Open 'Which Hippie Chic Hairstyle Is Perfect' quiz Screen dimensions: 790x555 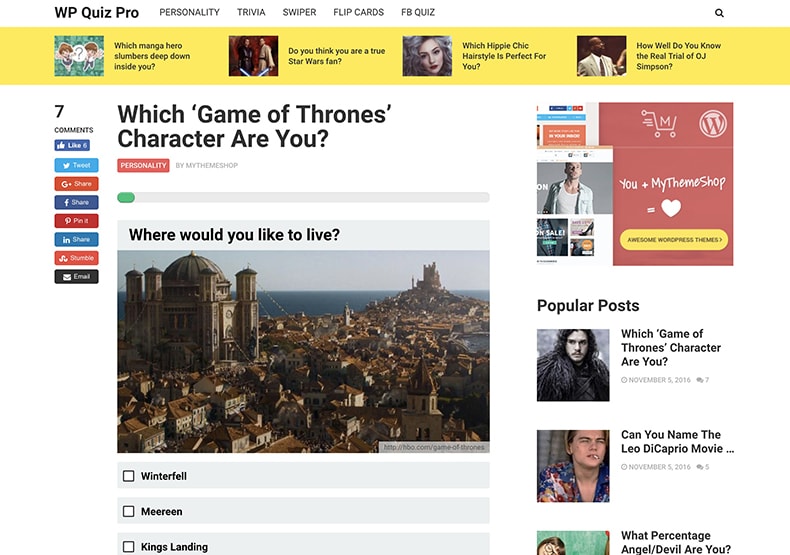point(504,56)
